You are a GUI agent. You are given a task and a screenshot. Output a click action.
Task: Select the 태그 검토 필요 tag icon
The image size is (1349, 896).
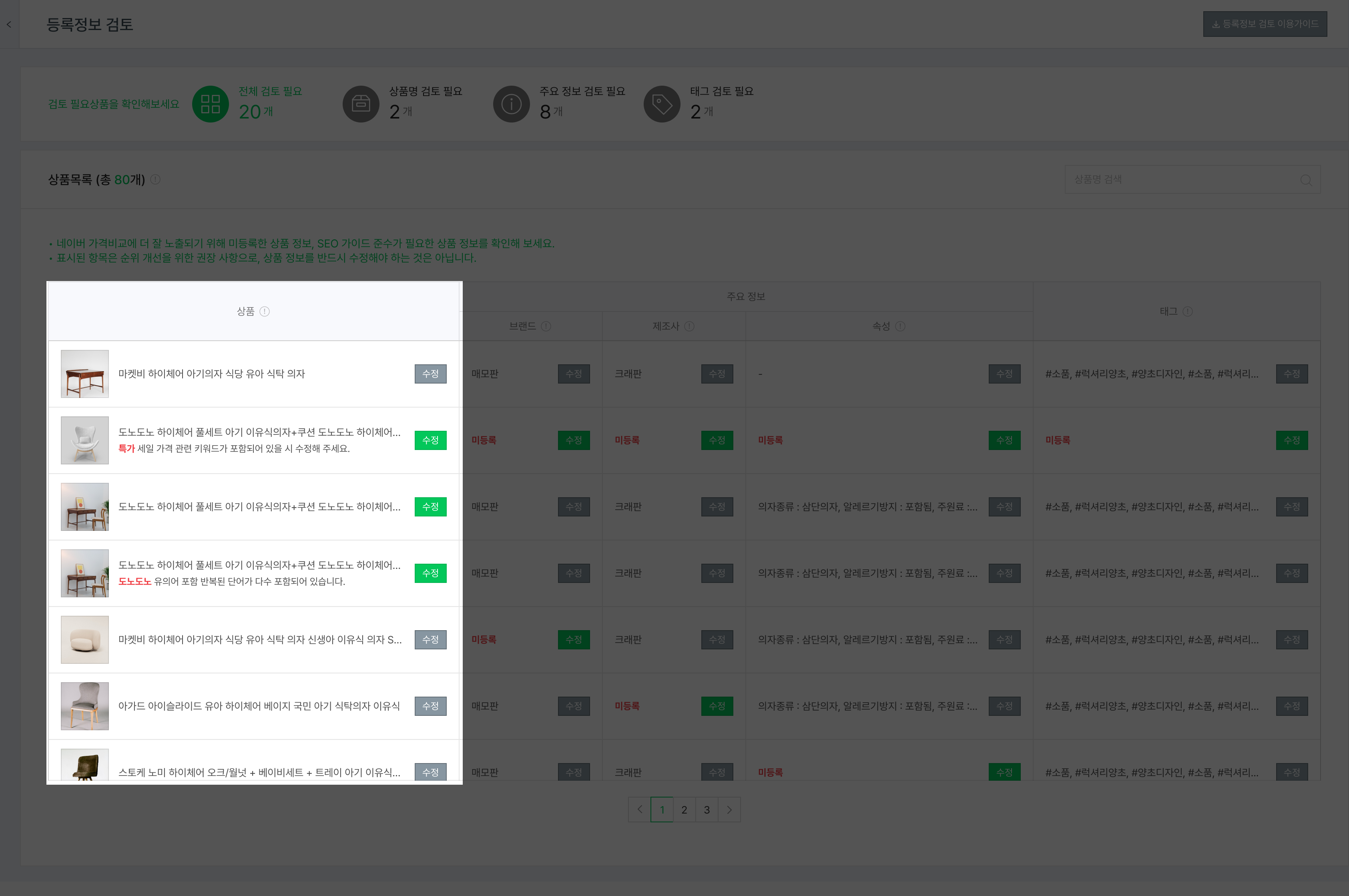tap(662, 104)
